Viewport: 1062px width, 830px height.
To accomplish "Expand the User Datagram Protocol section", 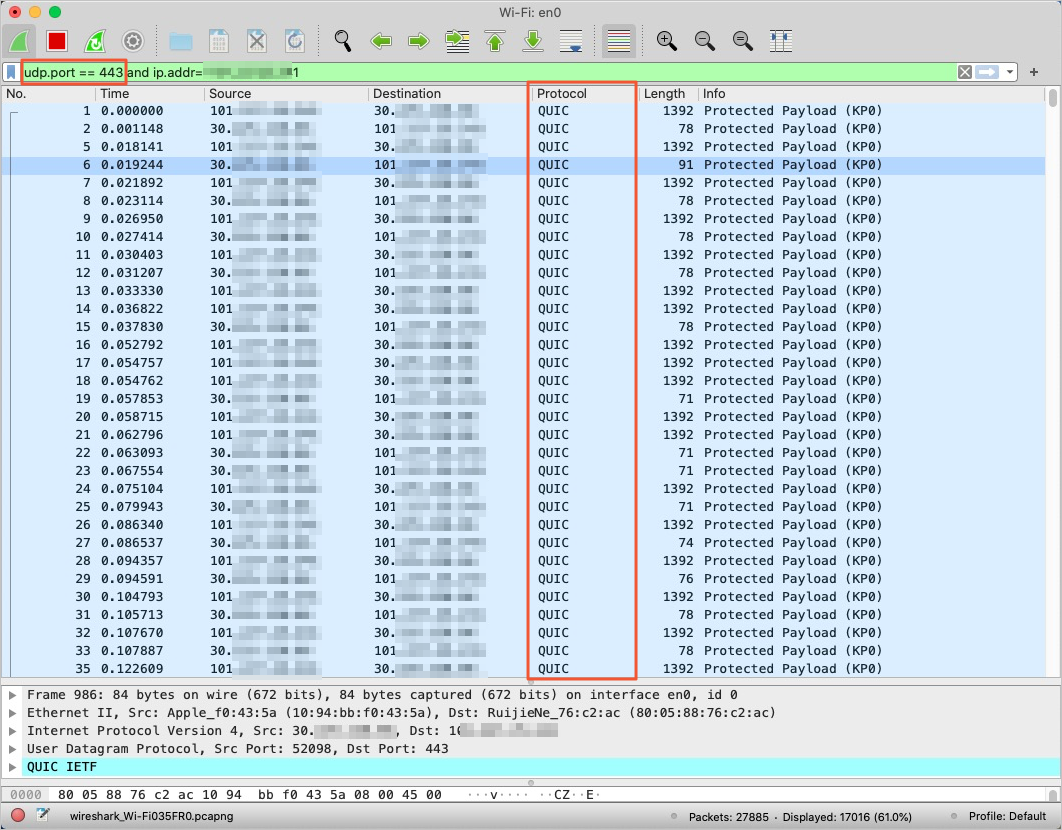I will click(12, 749).
